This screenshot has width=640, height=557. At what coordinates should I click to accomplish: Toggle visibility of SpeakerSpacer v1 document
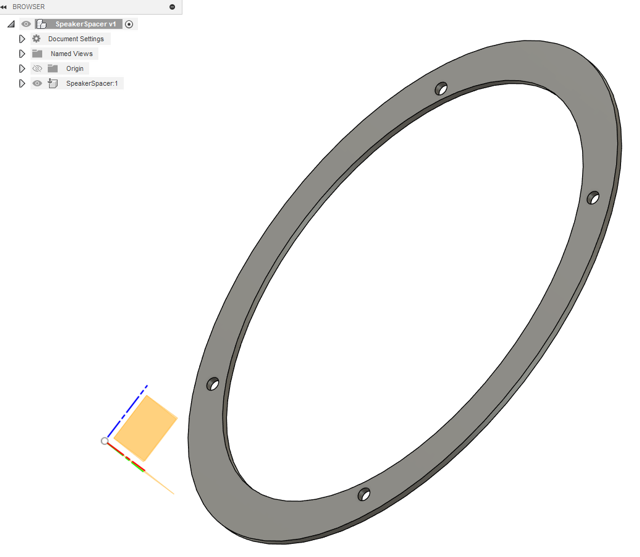tap(26, 24)
